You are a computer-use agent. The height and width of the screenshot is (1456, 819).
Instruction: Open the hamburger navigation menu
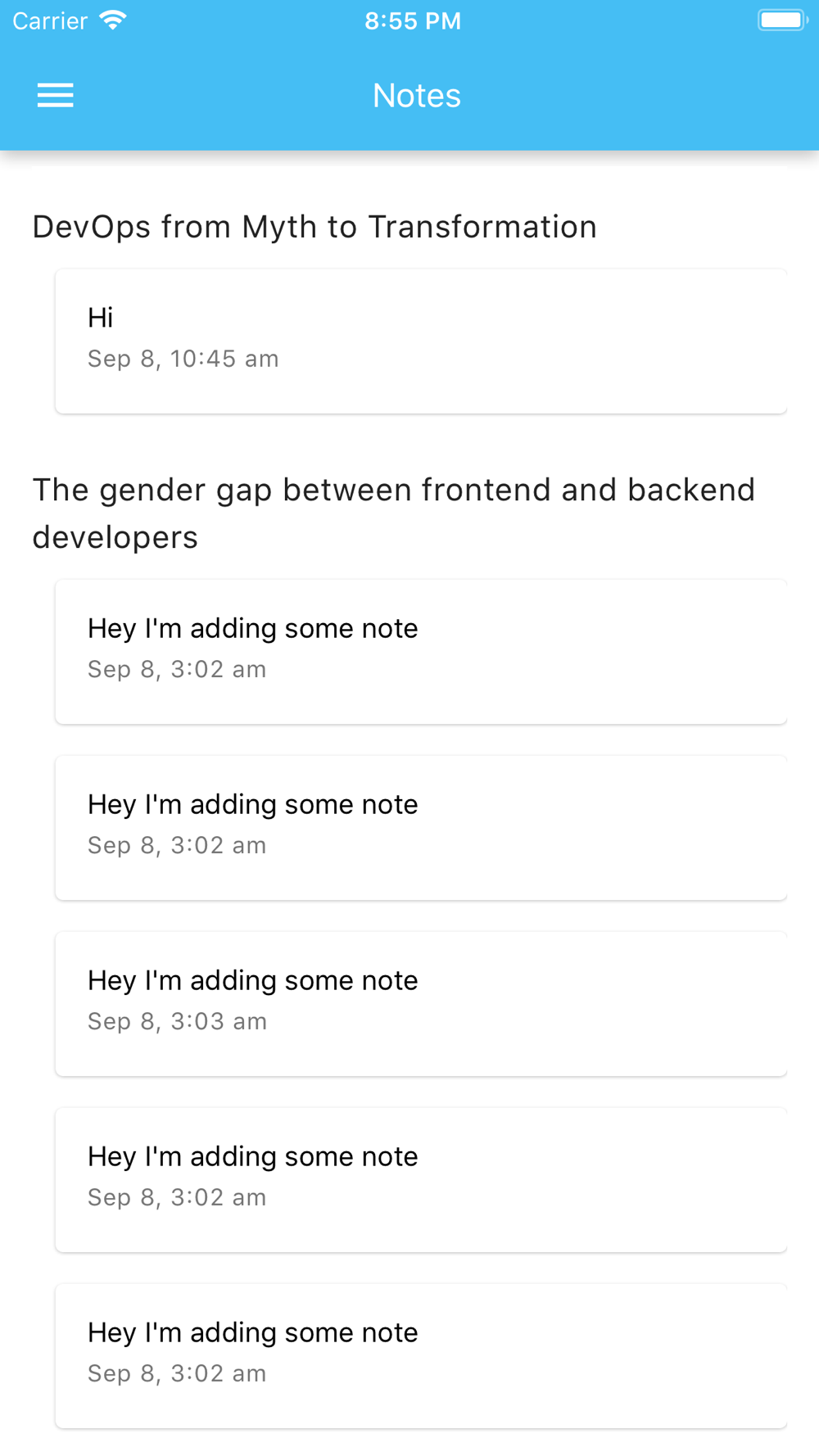coord(56,96)
